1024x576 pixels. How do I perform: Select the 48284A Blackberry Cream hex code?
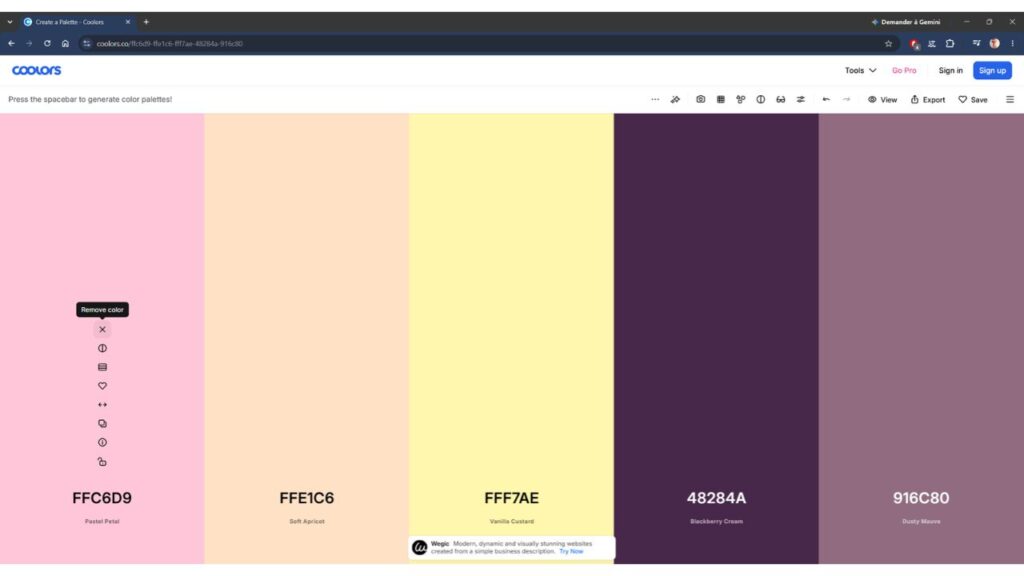(716, 498)
